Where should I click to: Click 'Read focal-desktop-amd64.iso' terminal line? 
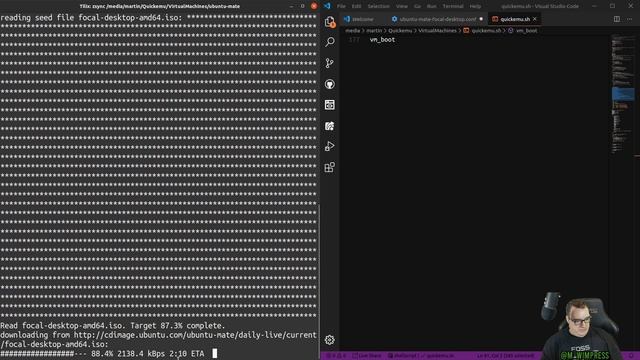tap(113, 326)
